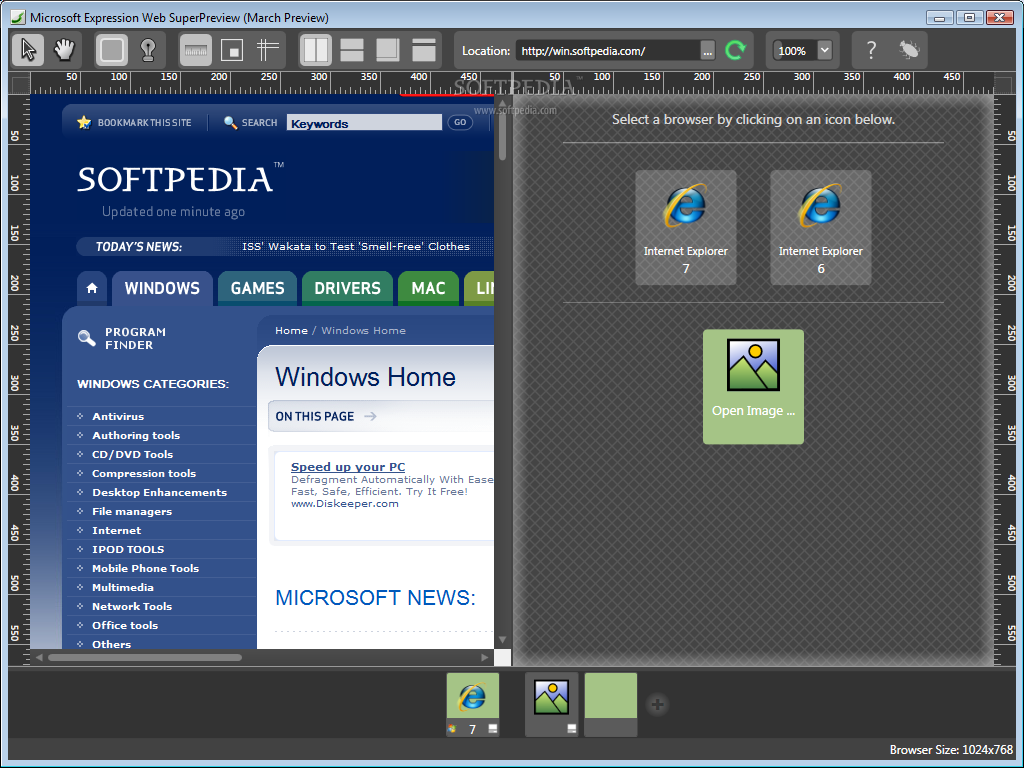The height and width of the screenshot is (768, 1024).
Task: Click the Open Image tile
Action: (753, 387)
